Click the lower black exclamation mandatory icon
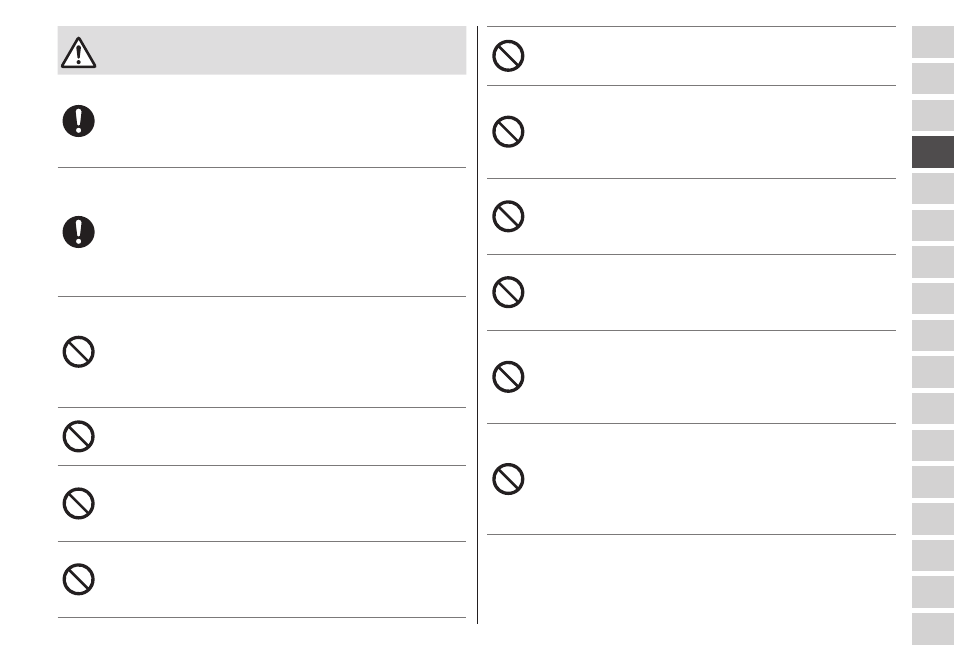954x671 pixels. click(78, 232)
